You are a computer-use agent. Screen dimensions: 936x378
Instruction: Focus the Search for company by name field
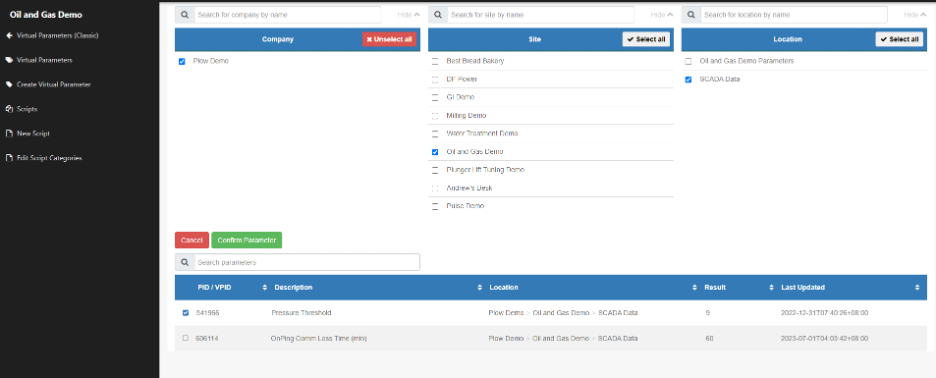pyautogui.click(x=287, y=15)
